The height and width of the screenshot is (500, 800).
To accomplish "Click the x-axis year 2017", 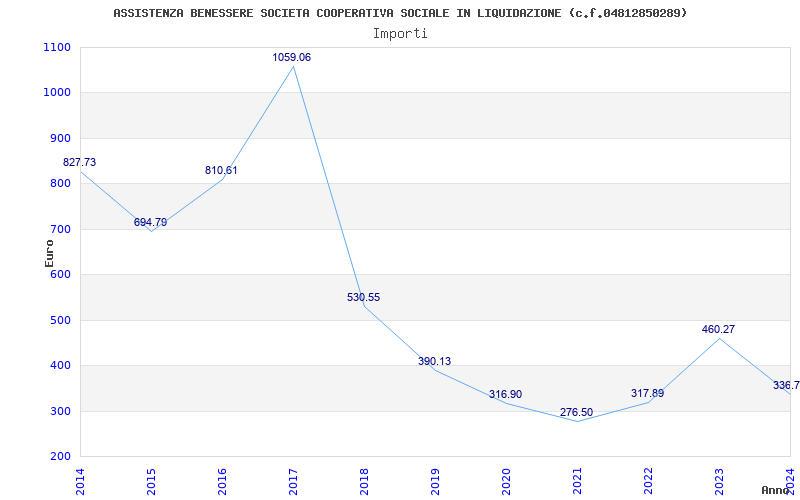I will point(293,482).
